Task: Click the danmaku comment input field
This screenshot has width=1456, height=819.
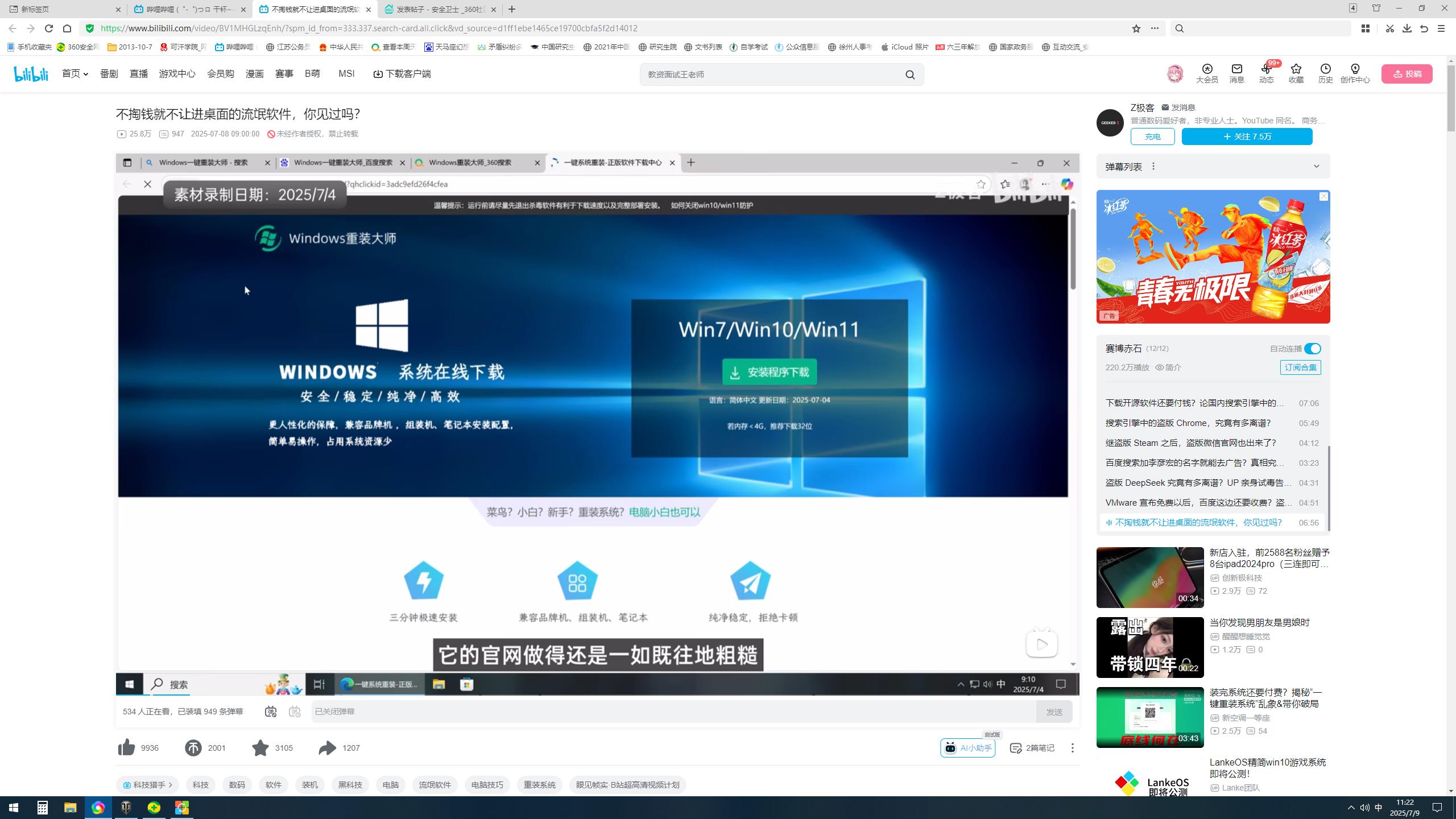Action: click(x=654, y=711)
